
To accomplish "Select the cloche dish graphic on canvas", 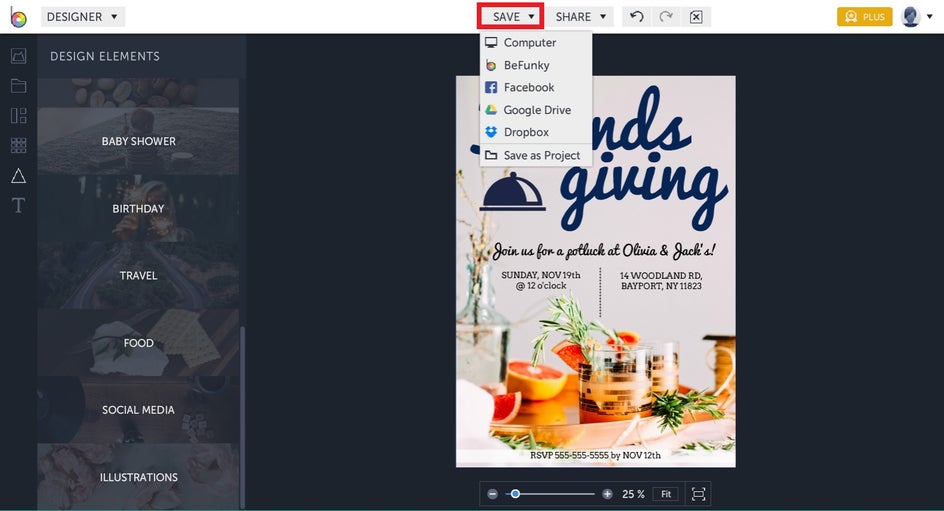I will point(512,193).
